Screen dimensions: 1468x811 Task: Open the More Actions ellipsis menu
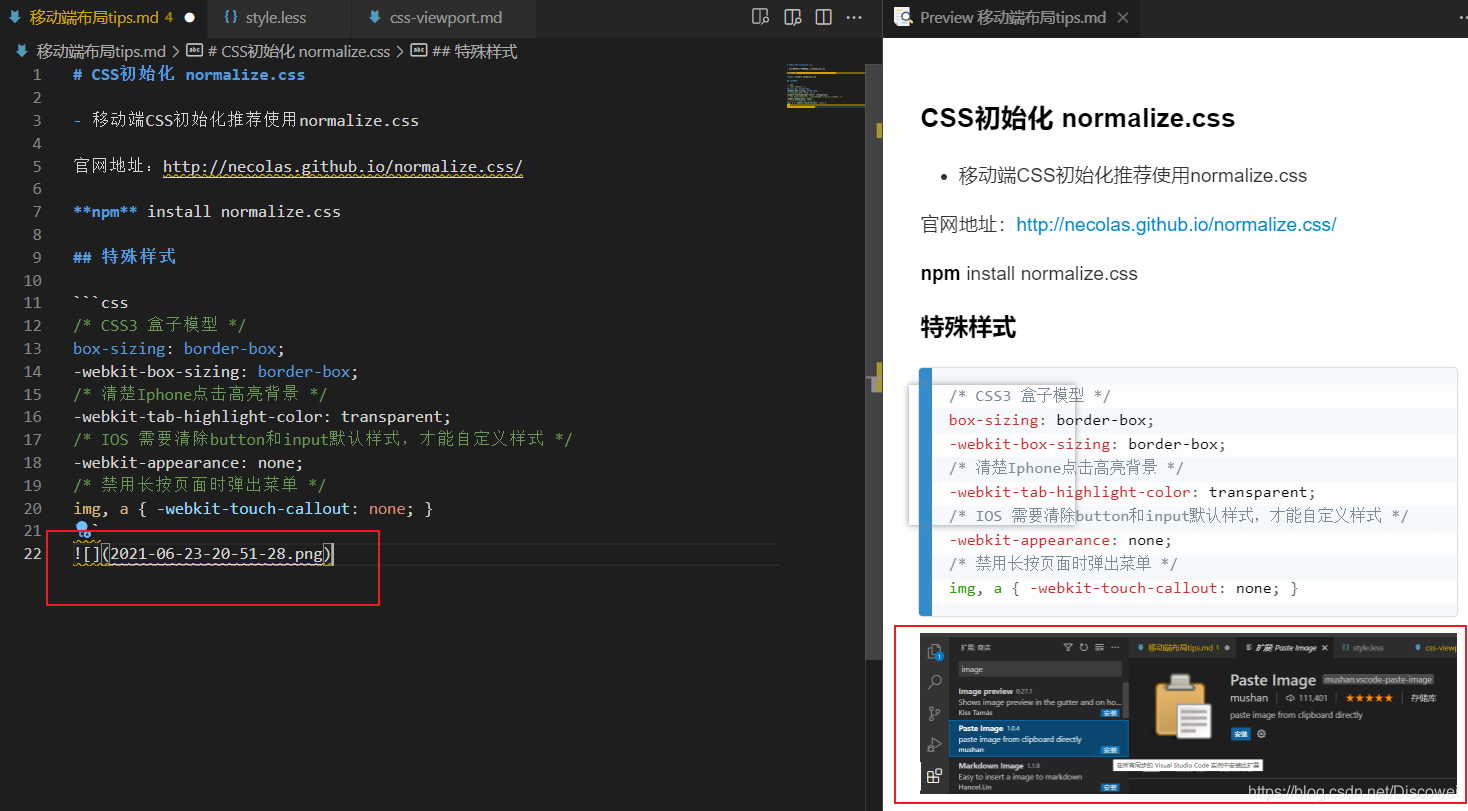[854, 17]
